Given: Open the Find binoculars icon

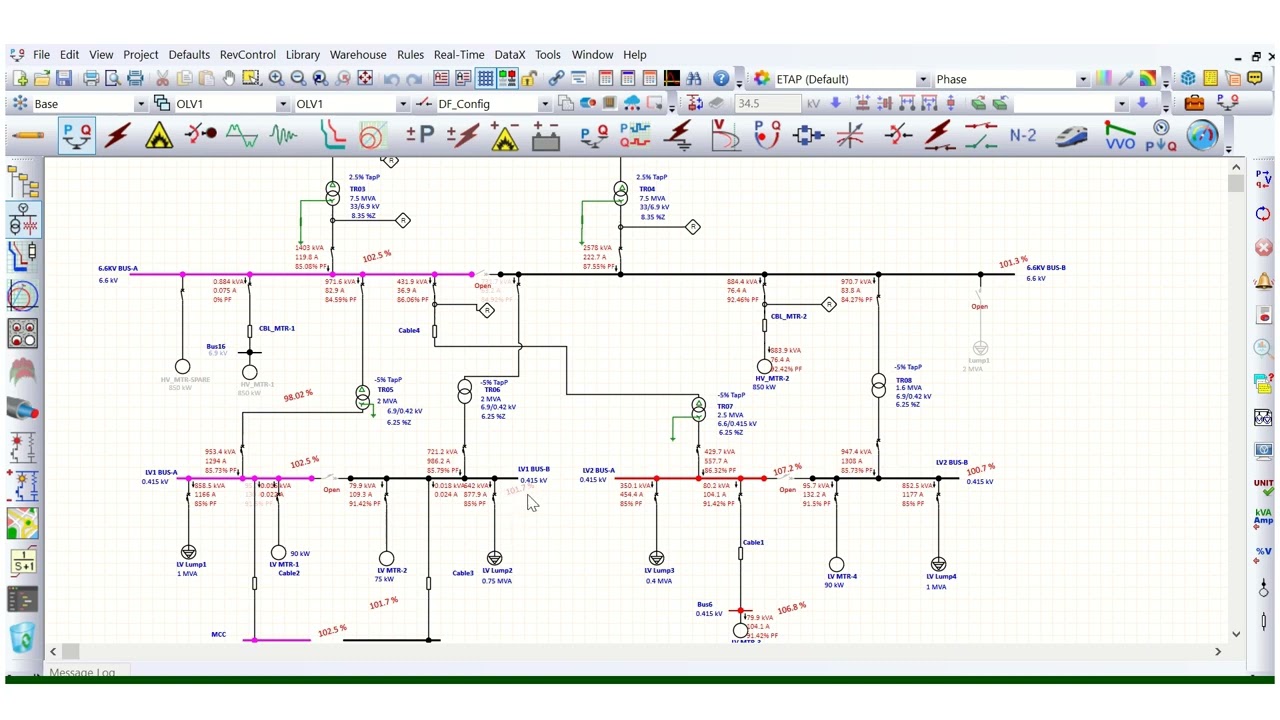Looking at the screenshot, I should coord(693,79).
